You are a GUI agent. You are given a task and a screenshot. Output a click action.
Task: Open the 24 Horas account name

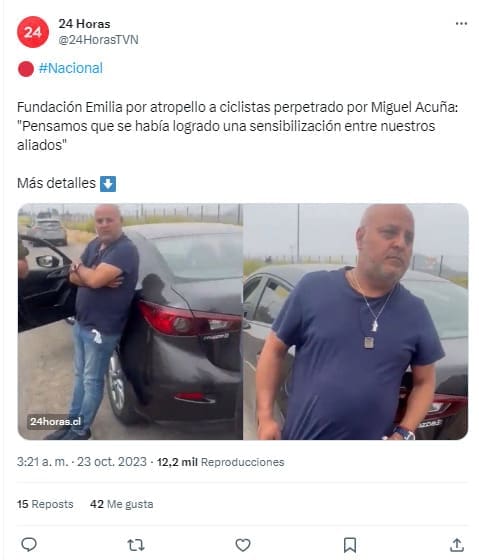tap(84, 24)
